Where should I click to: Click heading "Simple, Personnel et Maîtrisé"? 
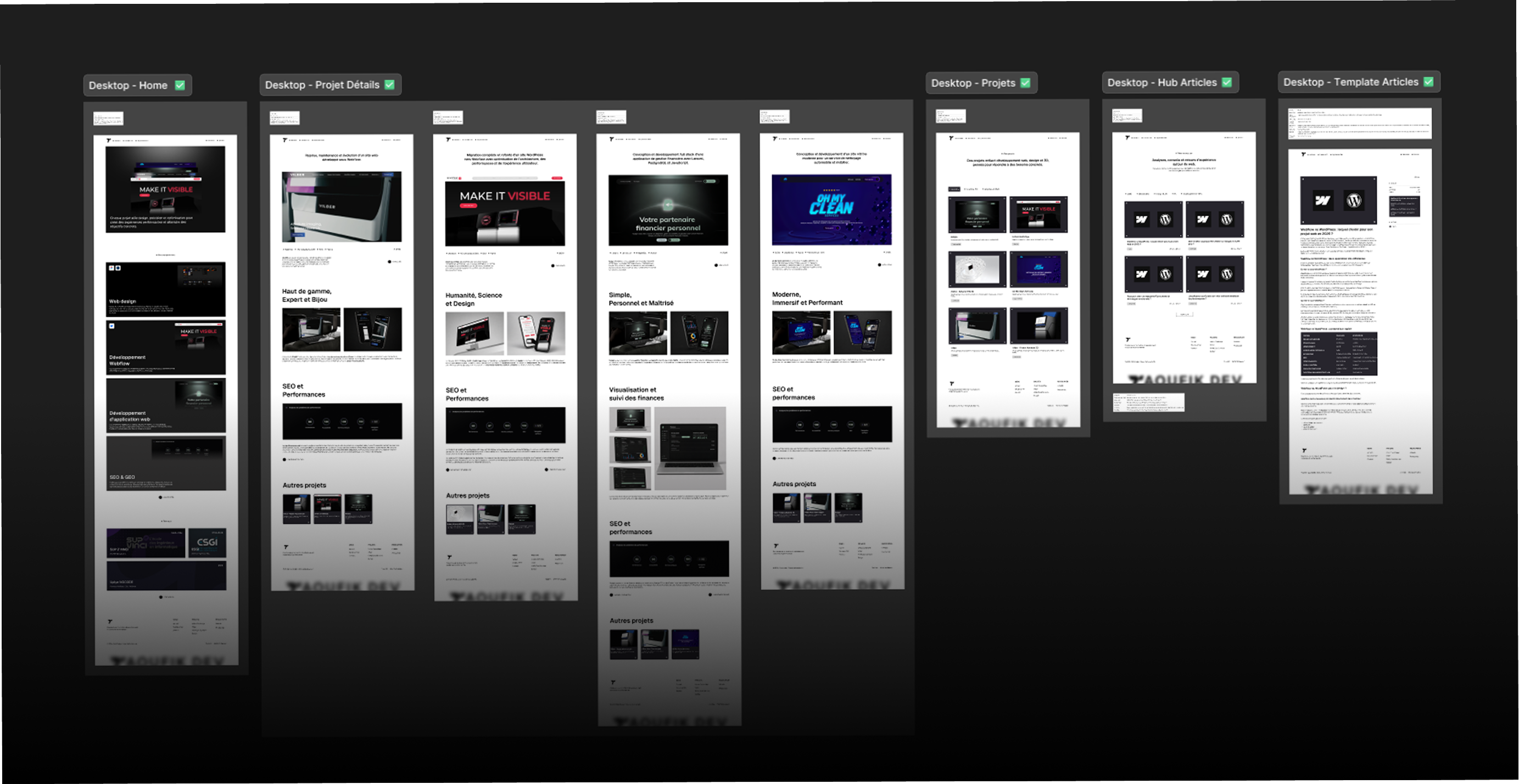pos(641,299)
